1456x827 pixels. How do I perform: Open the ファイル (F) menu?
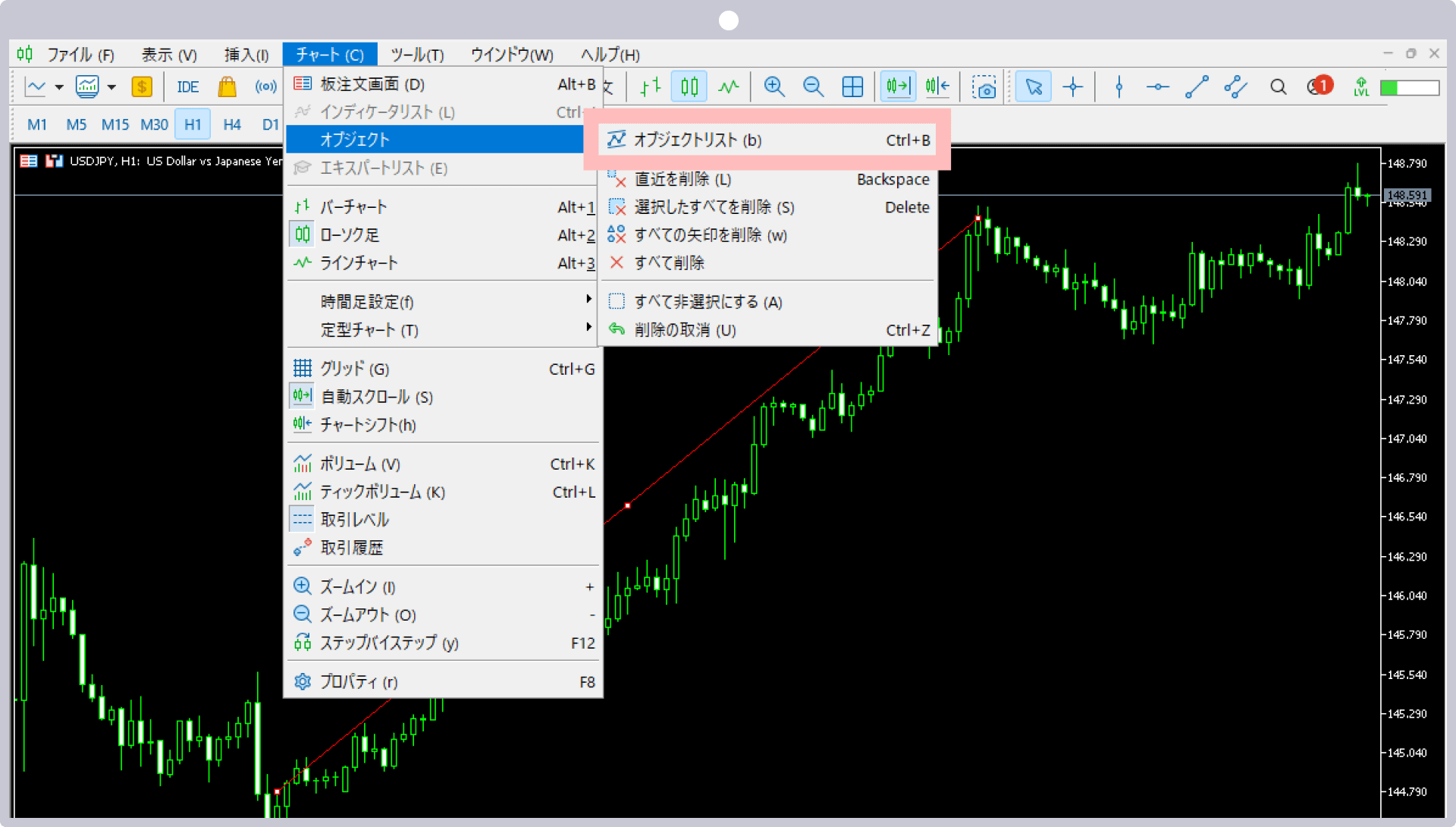[80, 55]
